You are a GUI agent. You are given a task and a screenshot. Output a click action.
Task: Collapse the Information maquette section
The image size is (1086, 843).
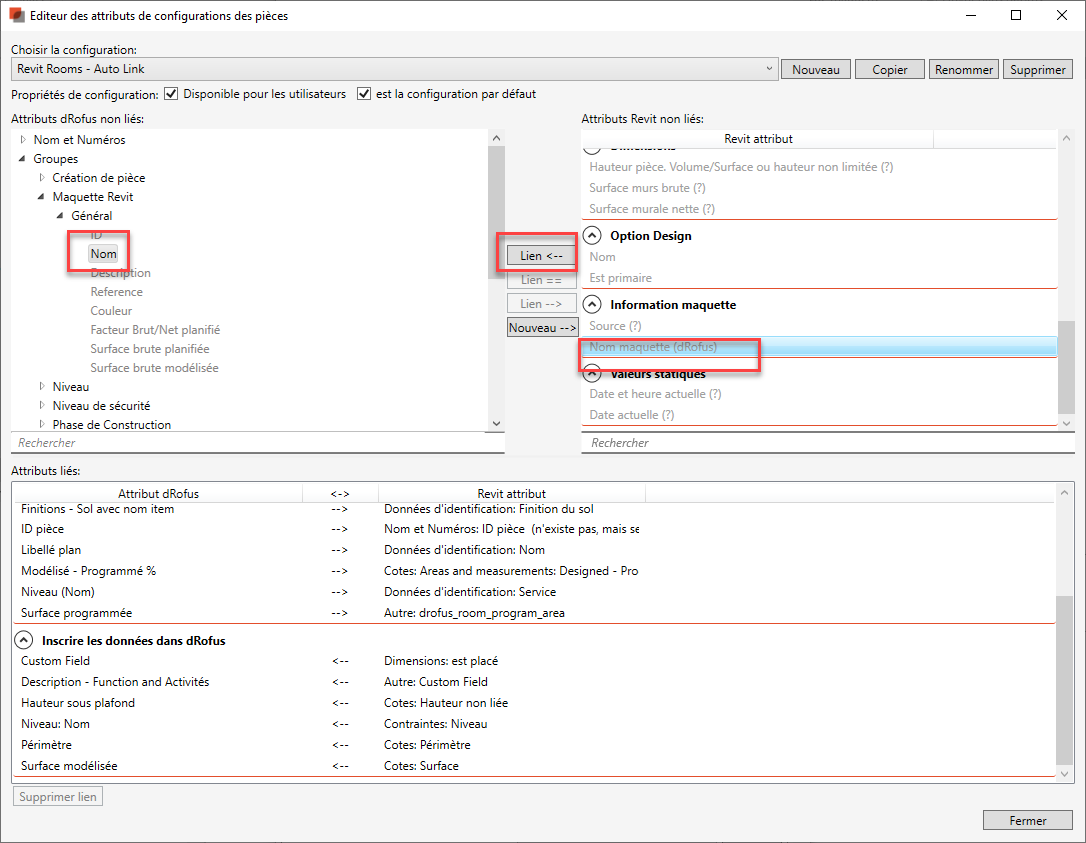pyautogui.click(x=592, y=305)
